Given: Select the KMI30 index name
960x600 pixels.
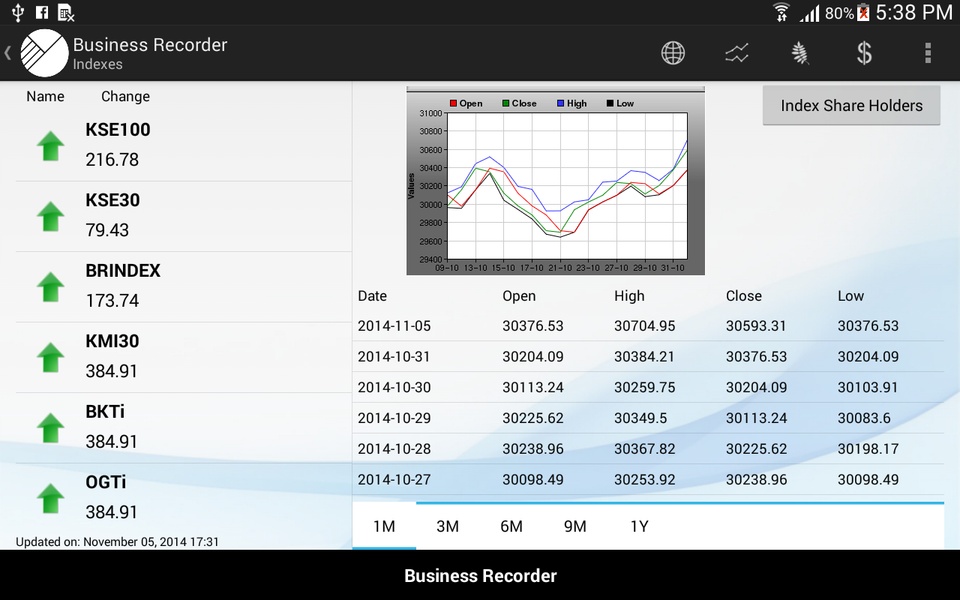Looking at the screenshot, I should tap(112, 341).
